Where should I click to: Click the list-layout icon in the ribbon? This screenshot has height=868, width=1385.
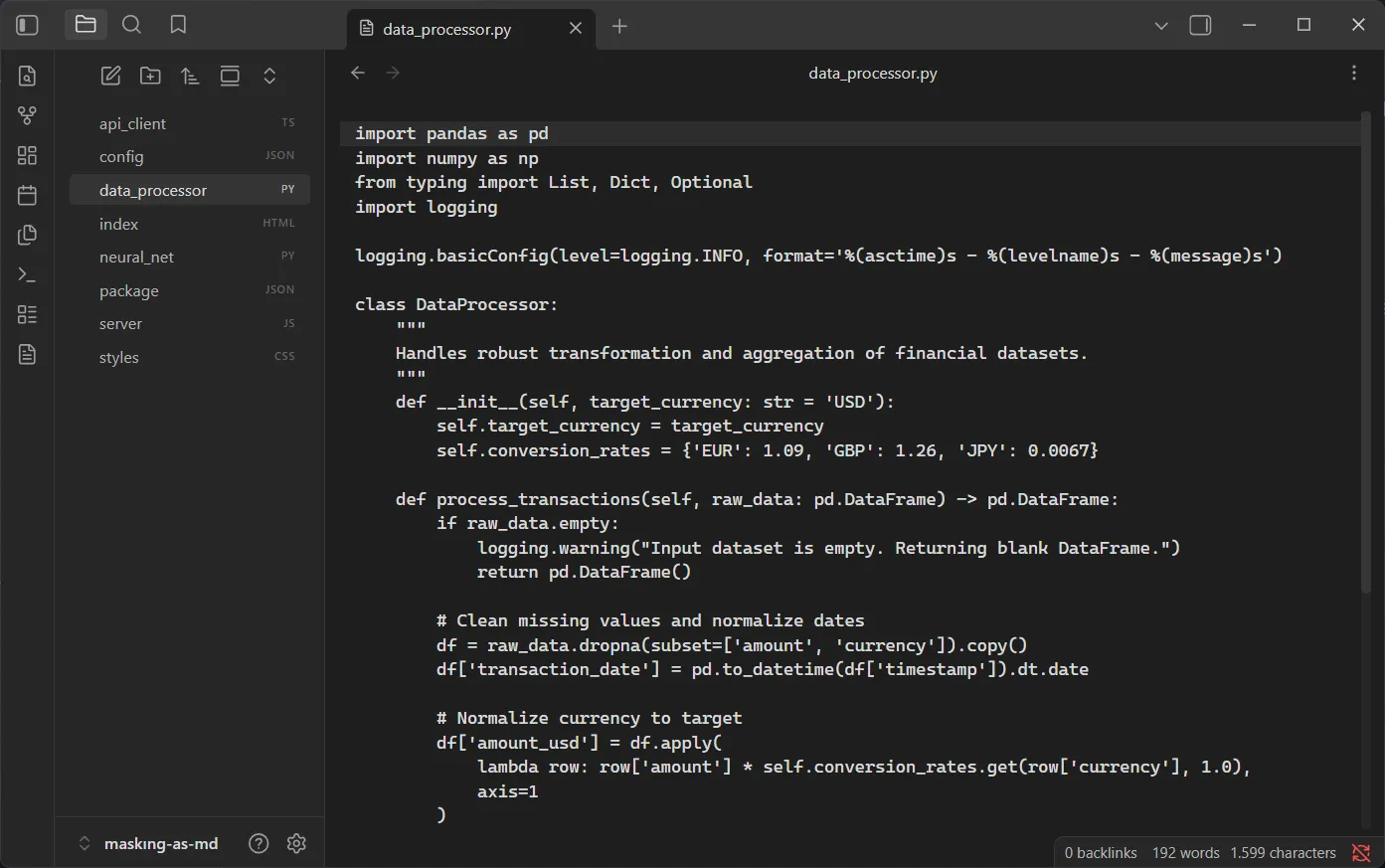(28, 314)
